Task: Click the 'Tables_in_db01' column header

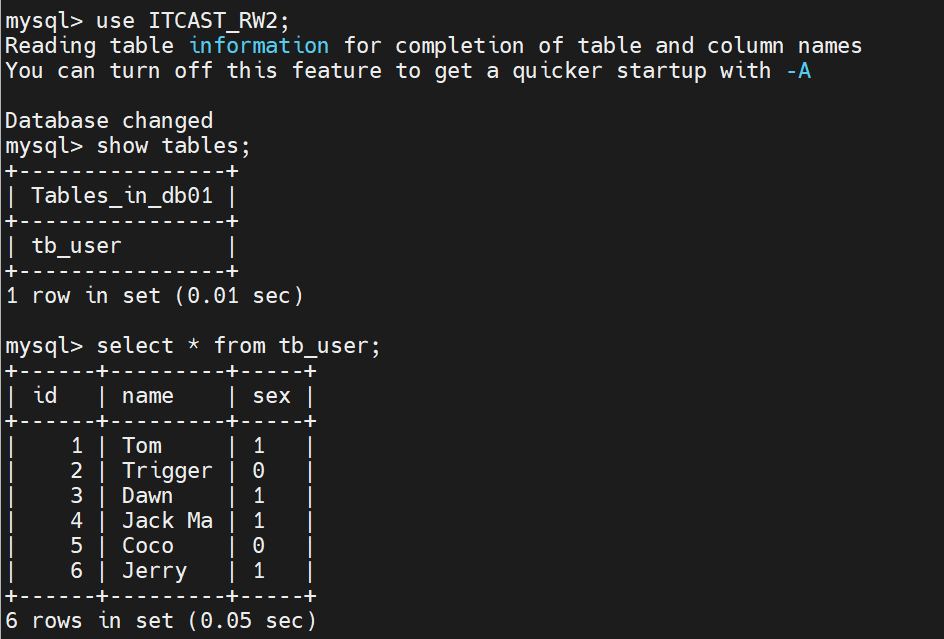Action: [x=122, y=196]
